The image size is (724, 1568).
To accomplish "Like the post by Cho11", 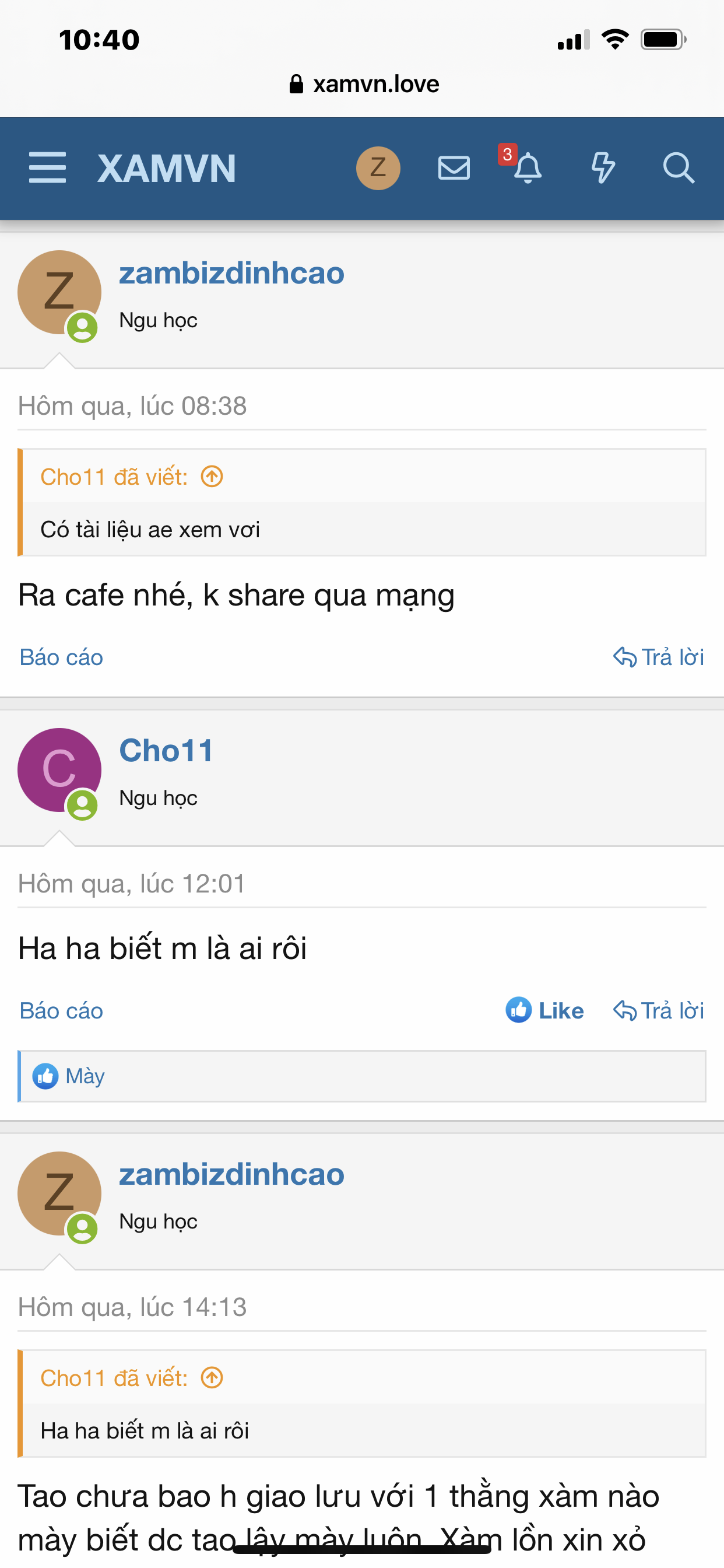I will tap(544, 1010).
